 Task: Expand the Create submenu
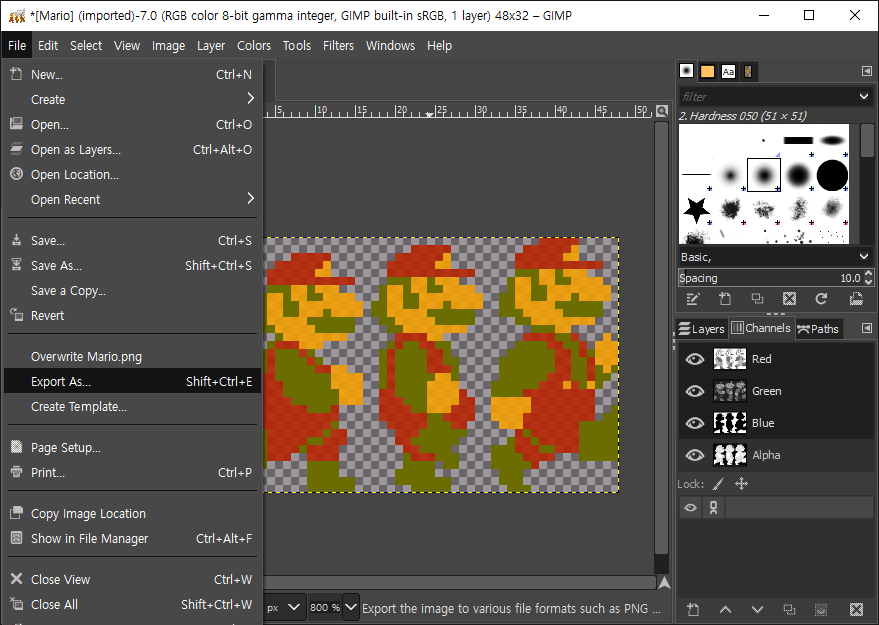click(251, 99)
